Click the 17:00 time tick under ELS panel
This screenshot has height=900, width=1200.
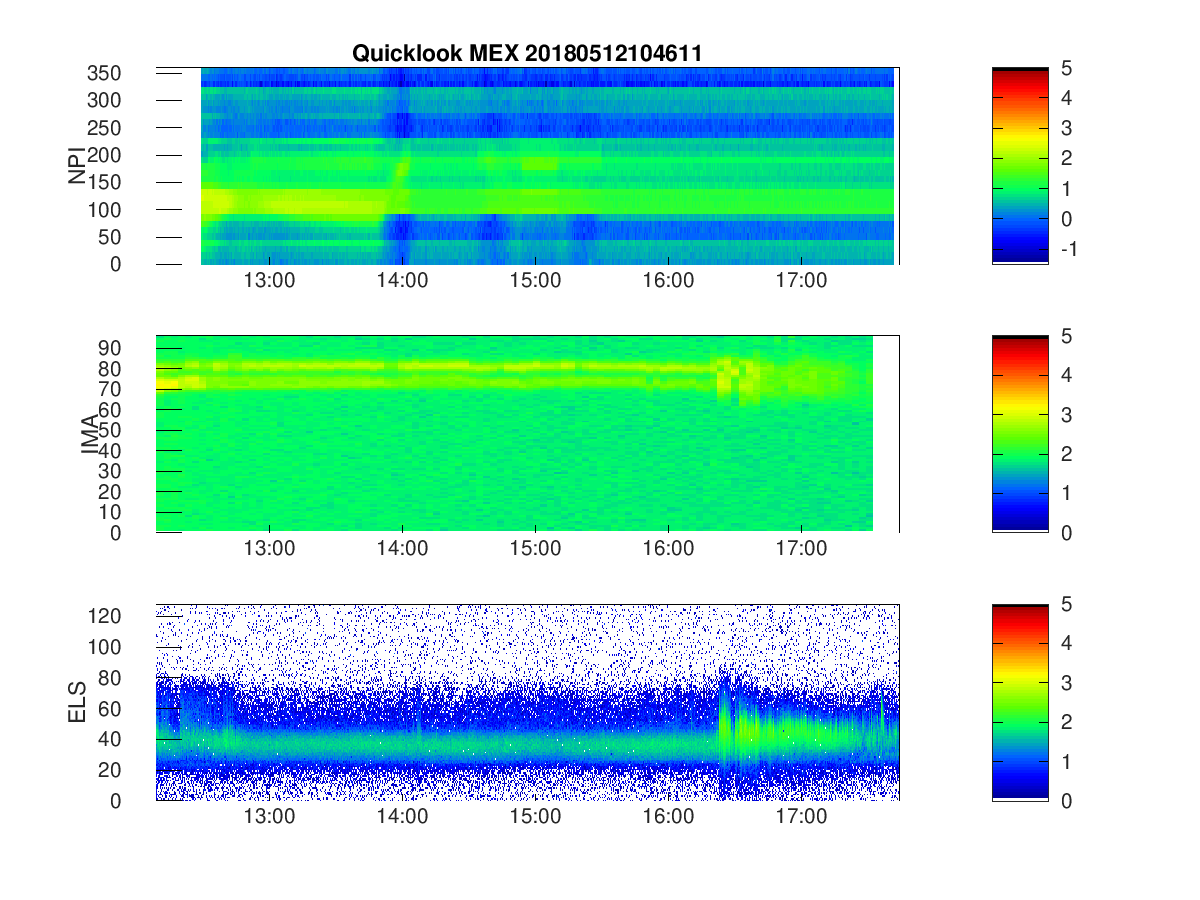coord(801,817)
